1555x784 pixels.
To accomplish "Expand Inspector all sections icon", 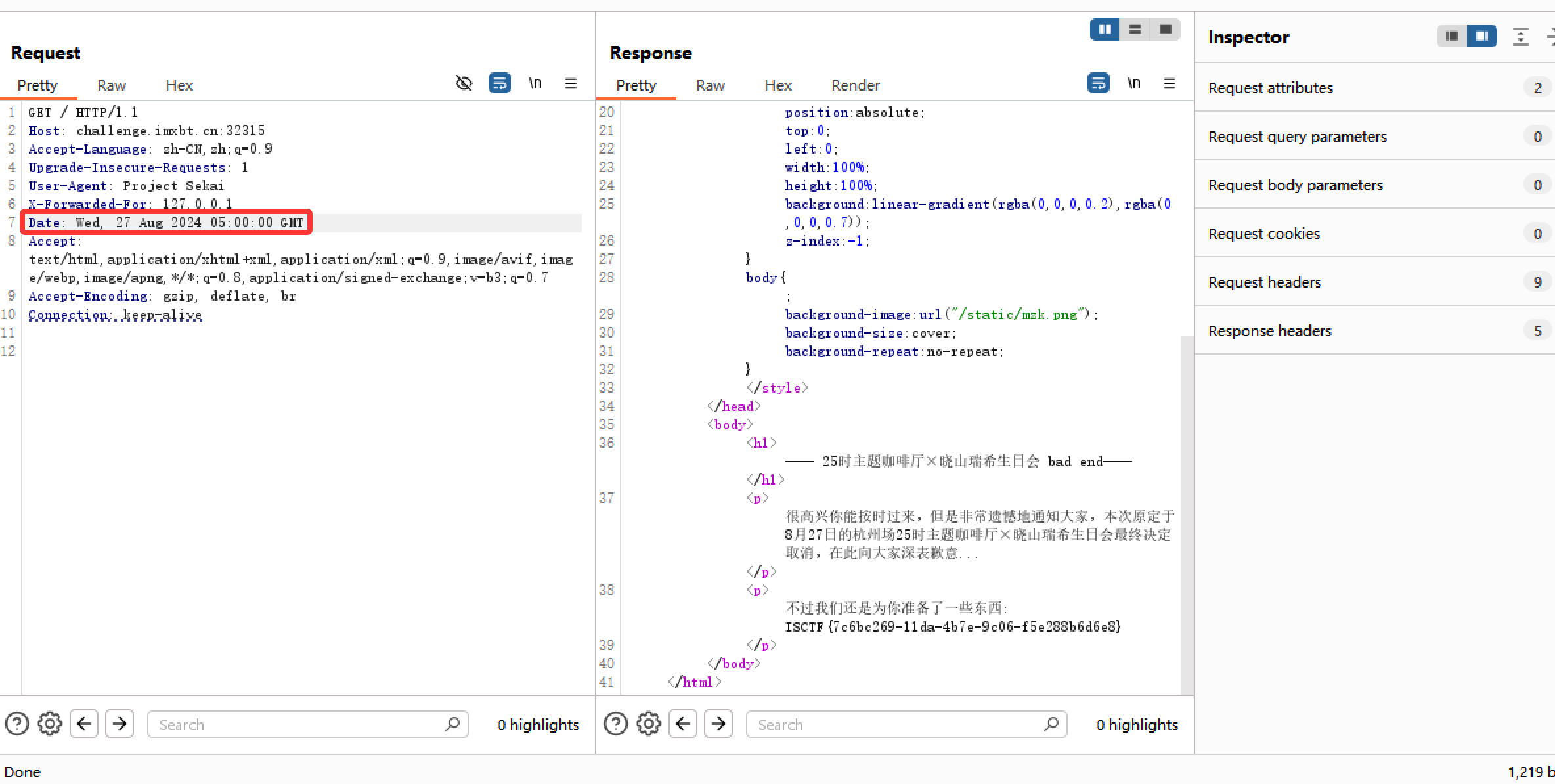I will 1520,37.
